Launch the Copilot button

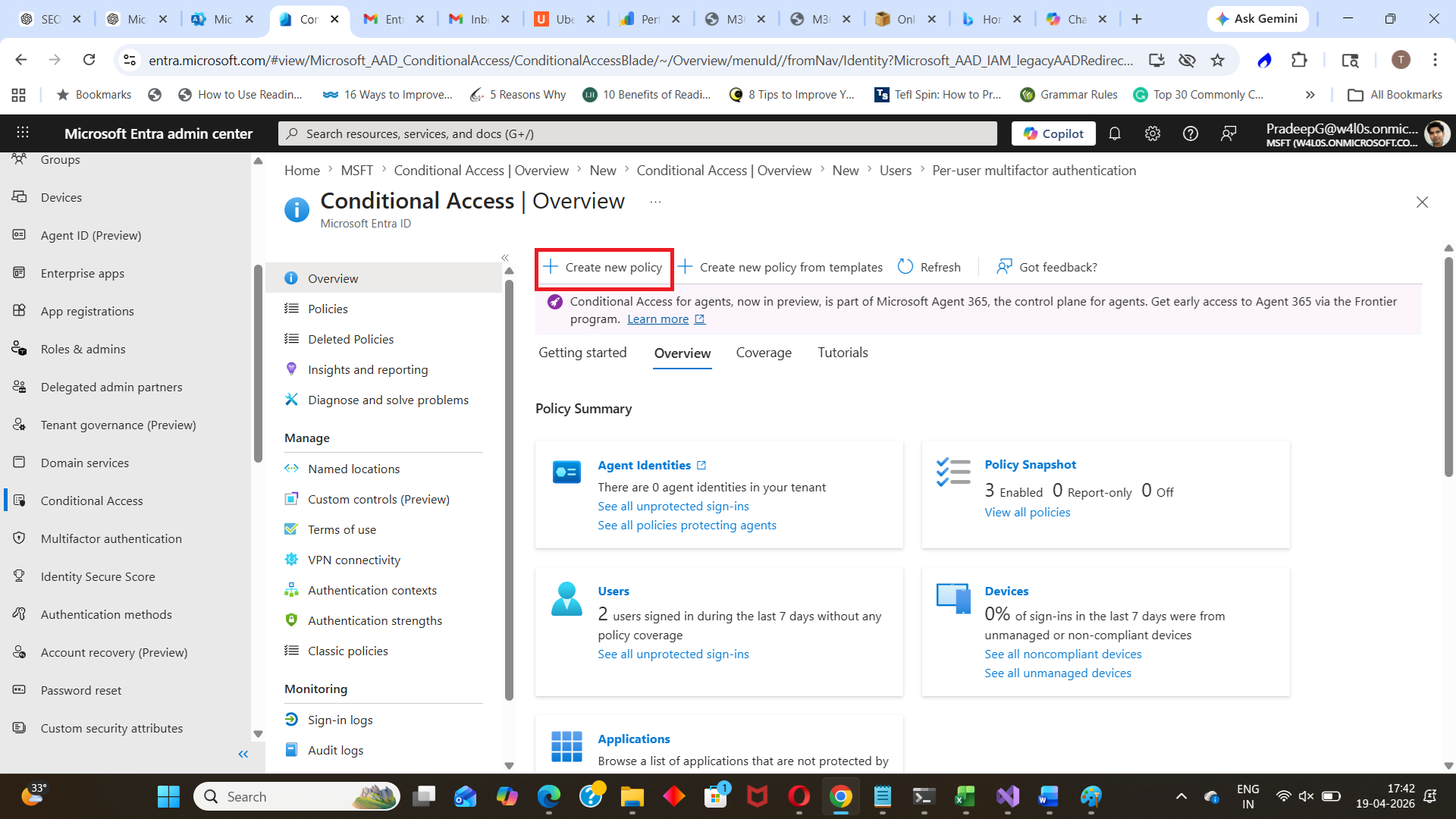[1053, 133]
